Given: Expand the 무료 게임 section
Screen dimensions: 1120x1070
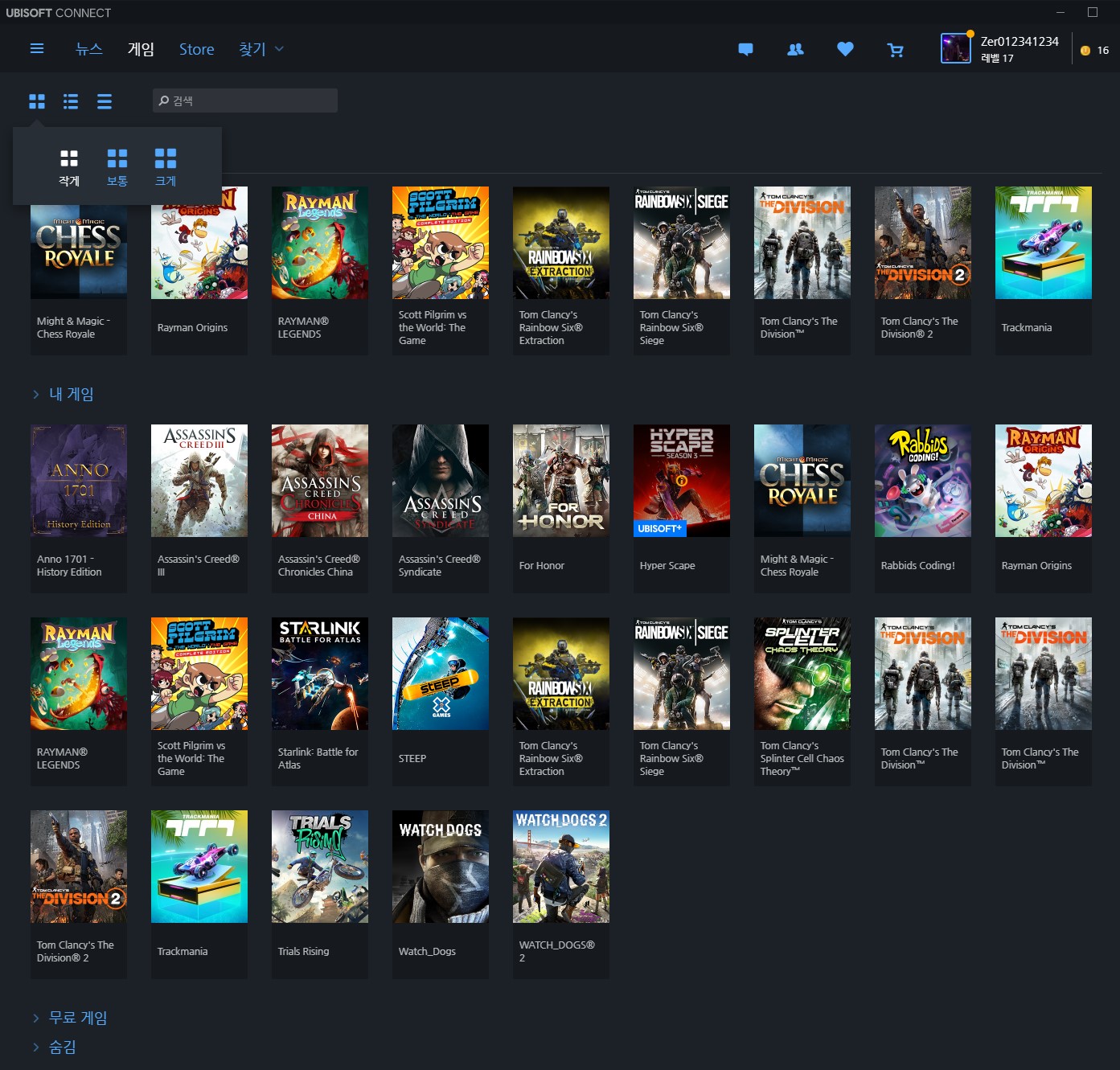Looking at the screenshot, I should pos(69,1018).
